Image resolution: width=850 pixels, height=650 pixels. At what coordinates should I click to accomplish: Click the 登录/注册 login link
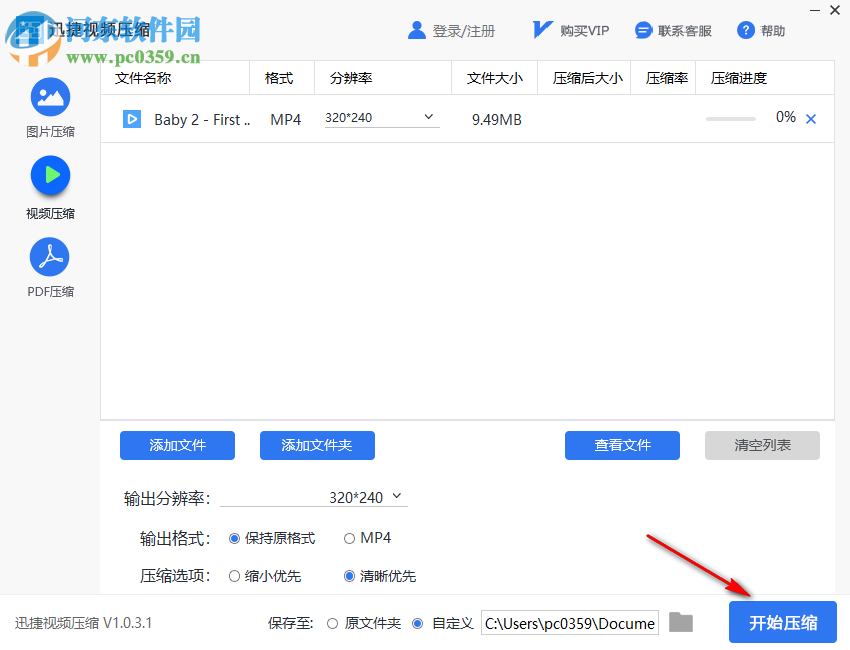[452, 29]
